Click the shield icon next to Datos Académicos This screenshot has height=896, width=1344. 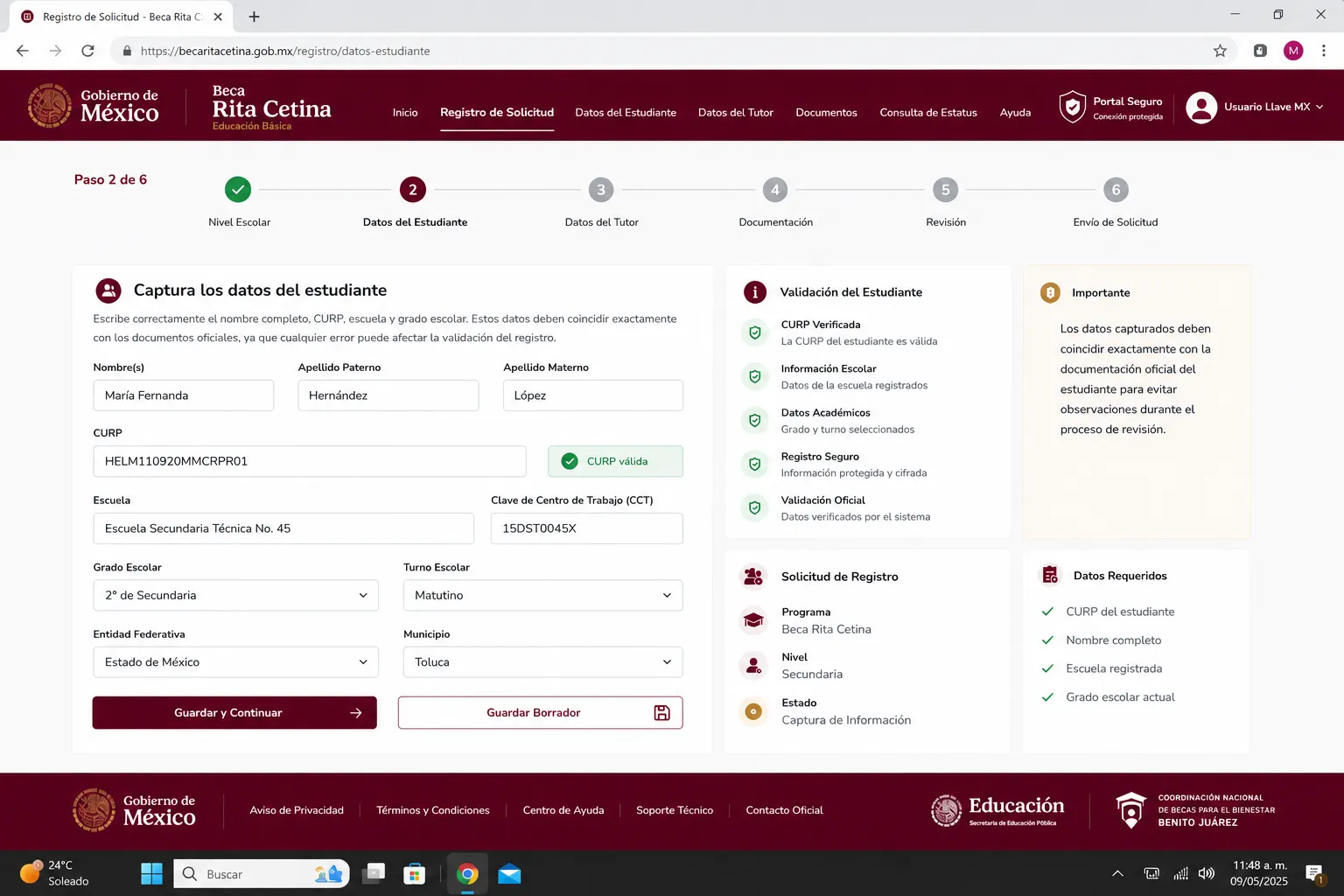coord(754,420)
